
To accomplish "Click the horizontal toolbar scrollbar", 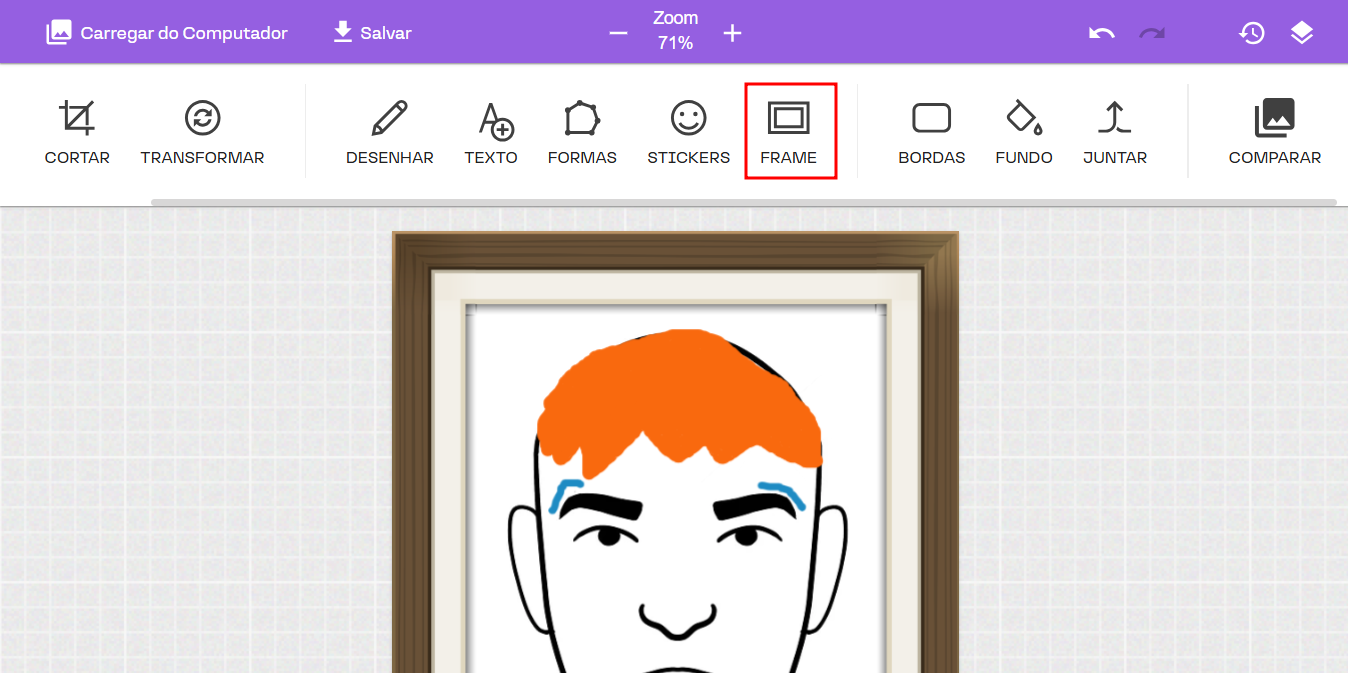I will tap(743, 202).
